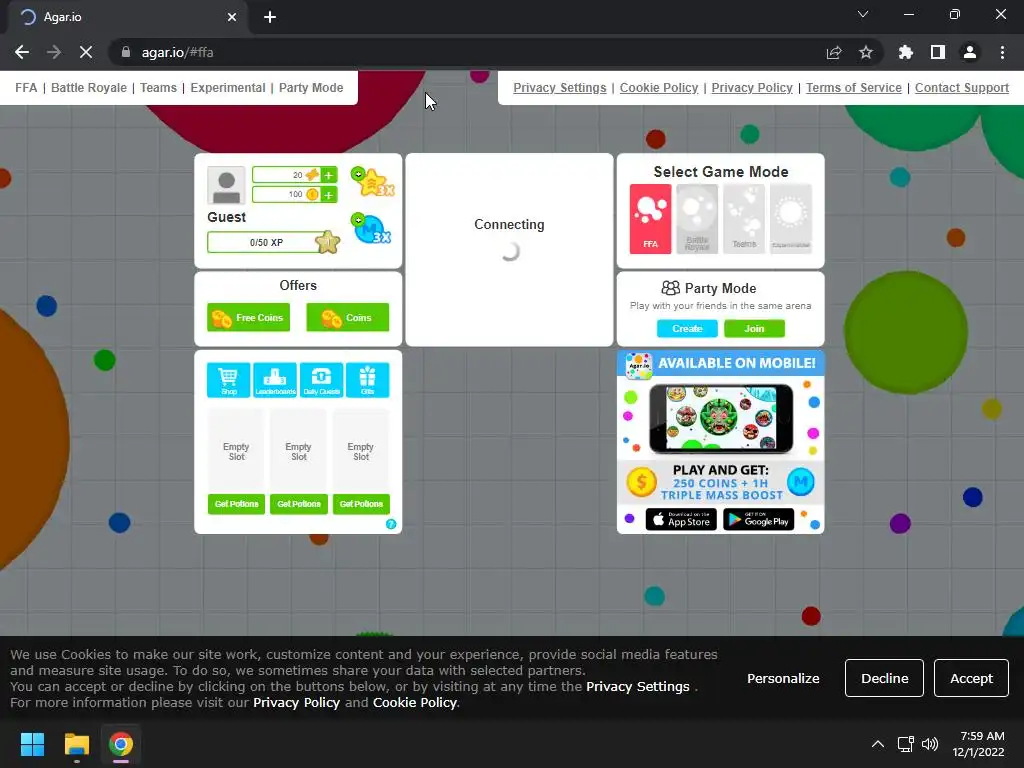Select the Teams game mode tile
Viewport: 1024px width, 768px height.
744,219
